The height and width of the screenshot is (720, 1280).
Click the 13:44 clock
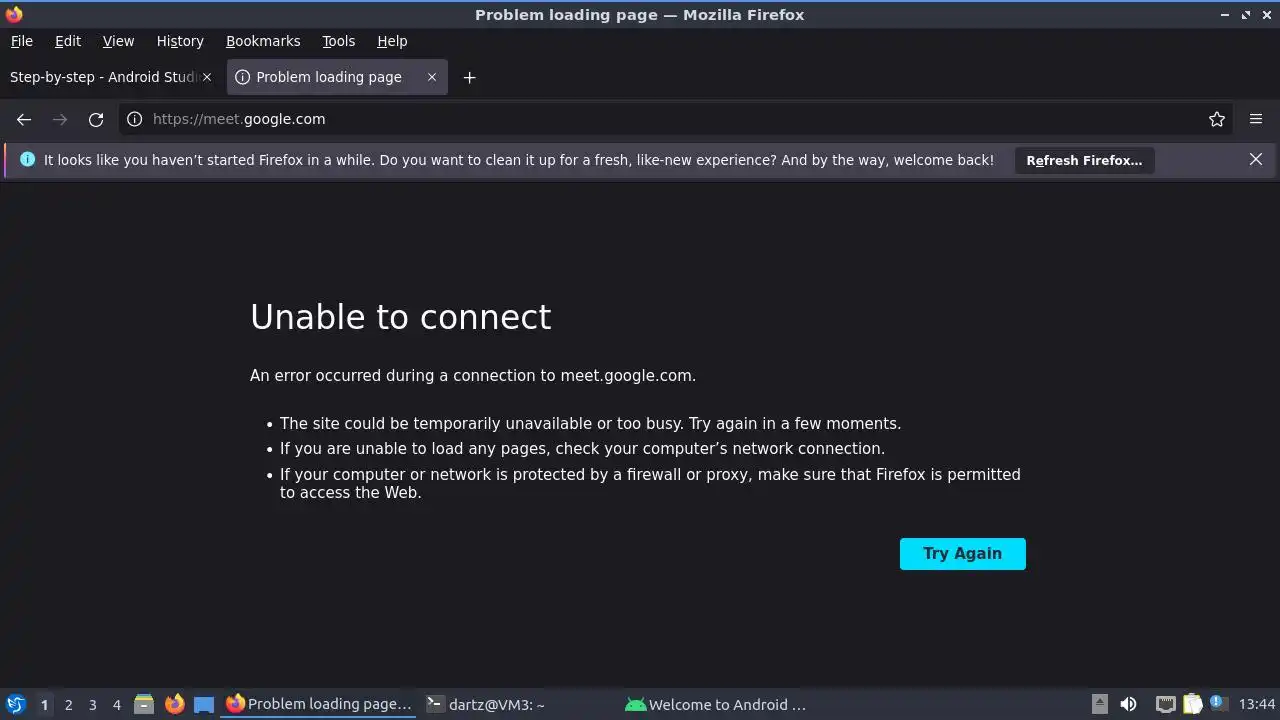tap(1257, 704)
